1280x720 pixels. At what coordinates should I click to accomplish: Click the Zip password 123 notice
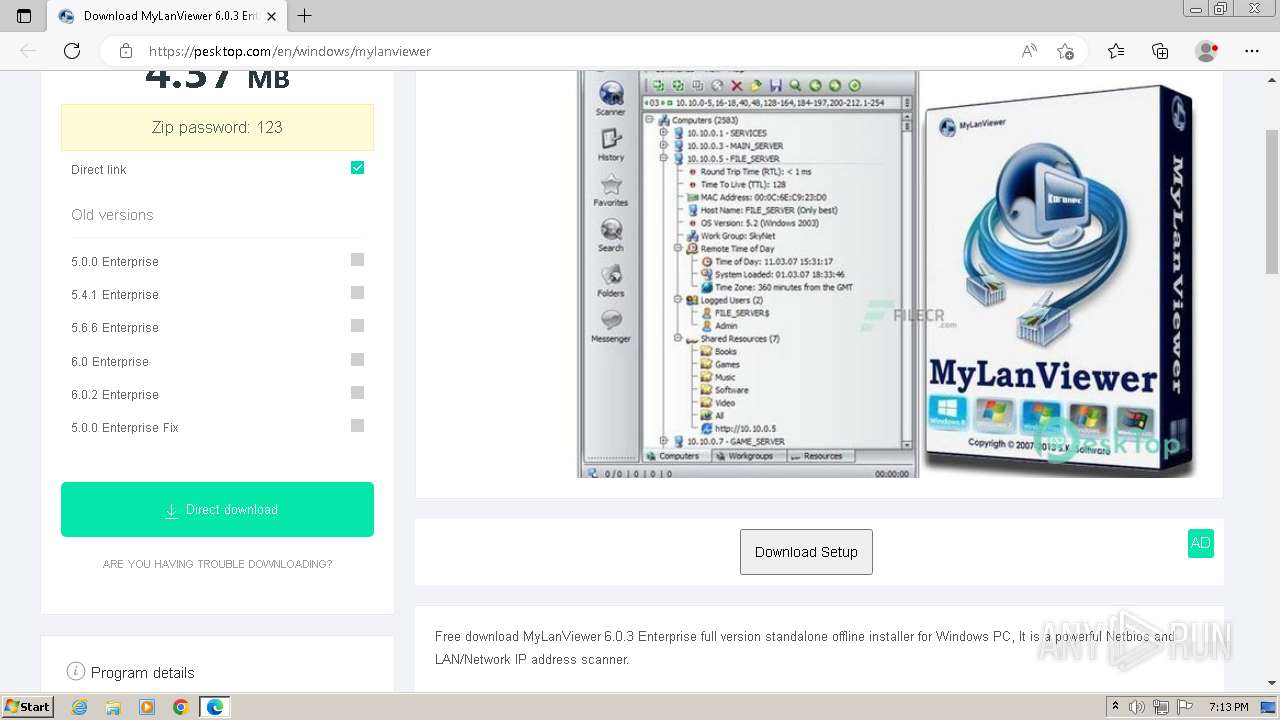pos(217,127)
